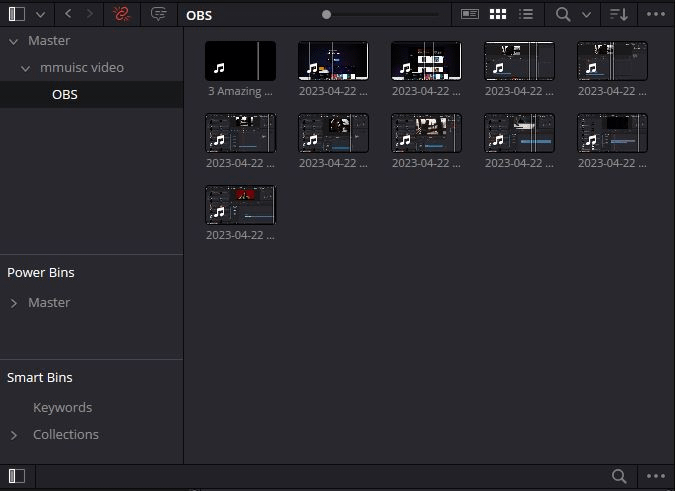Switch to list view mode
675x491 pixels.
pos(526,14)
